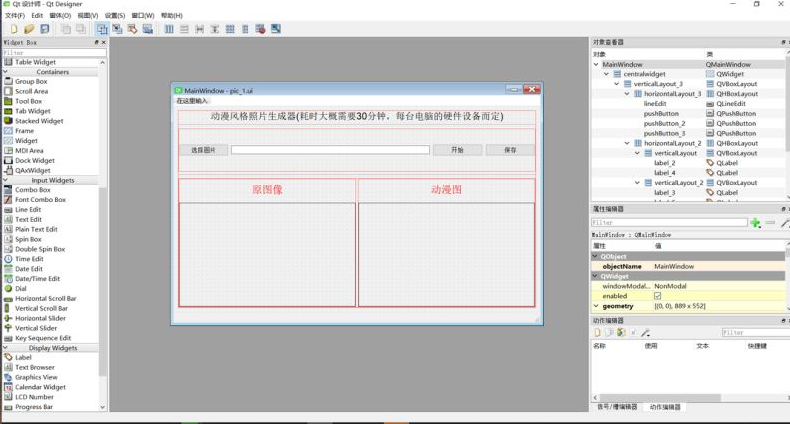Viewport: 790px width, 424px height.
Task: Collapse the horizontalLayout_3 tree node
Action: point(627,94)
